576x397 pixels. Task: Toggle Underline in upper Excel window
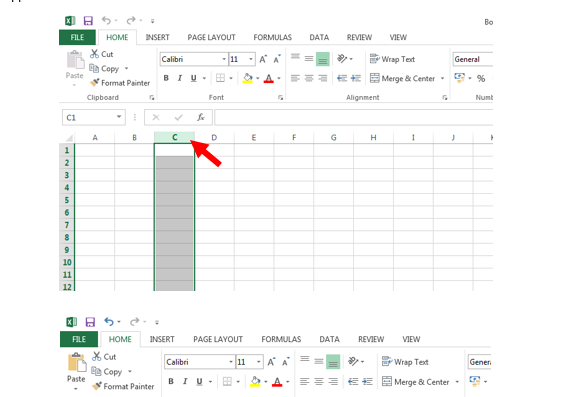click(x=194, y=78)
